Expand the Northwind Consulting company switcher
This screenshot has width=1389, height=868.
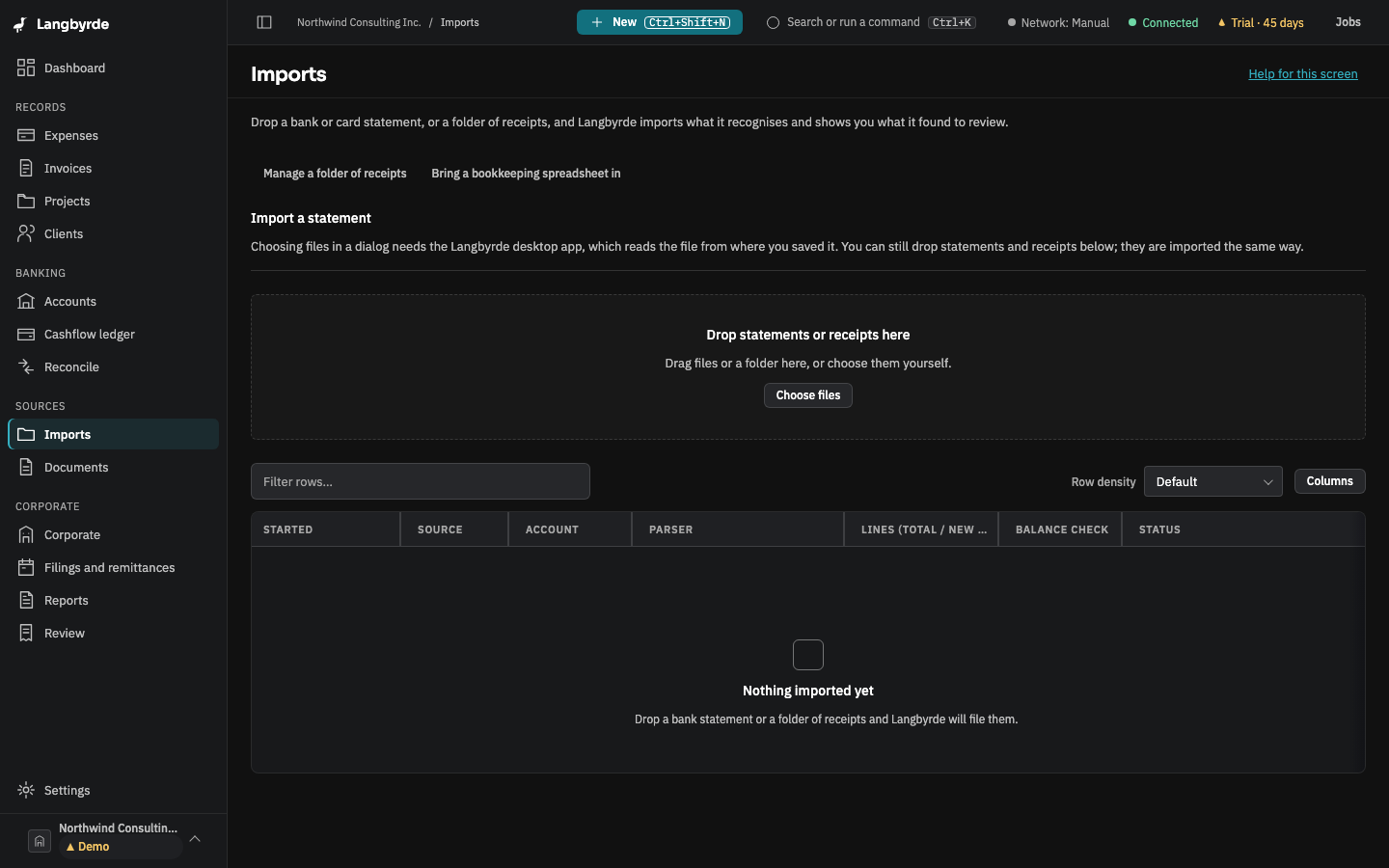coord(114,839)
